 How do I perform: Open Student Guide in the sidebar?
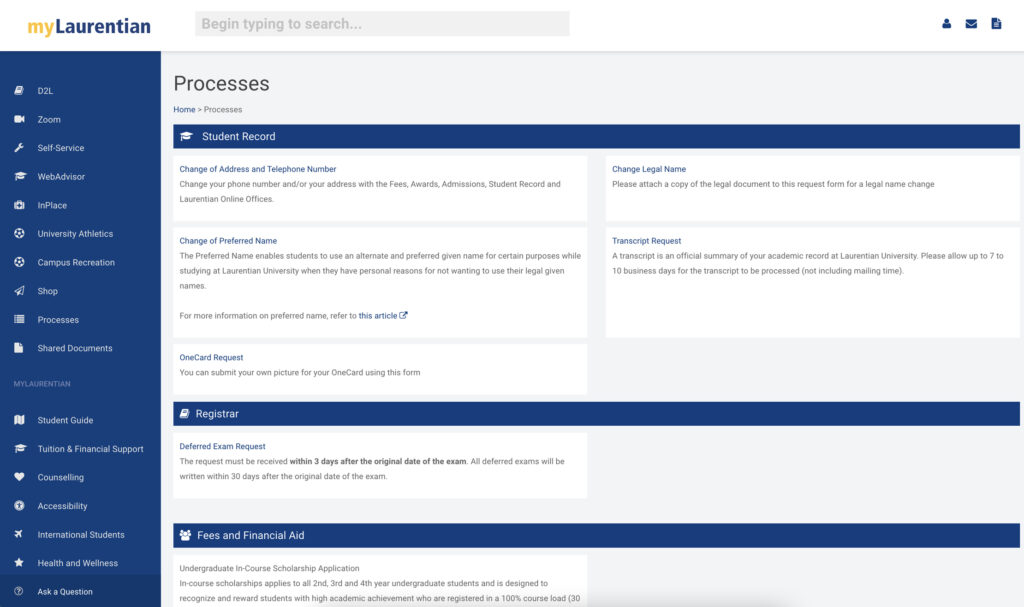pyautogui.click(x=65, y=420)
